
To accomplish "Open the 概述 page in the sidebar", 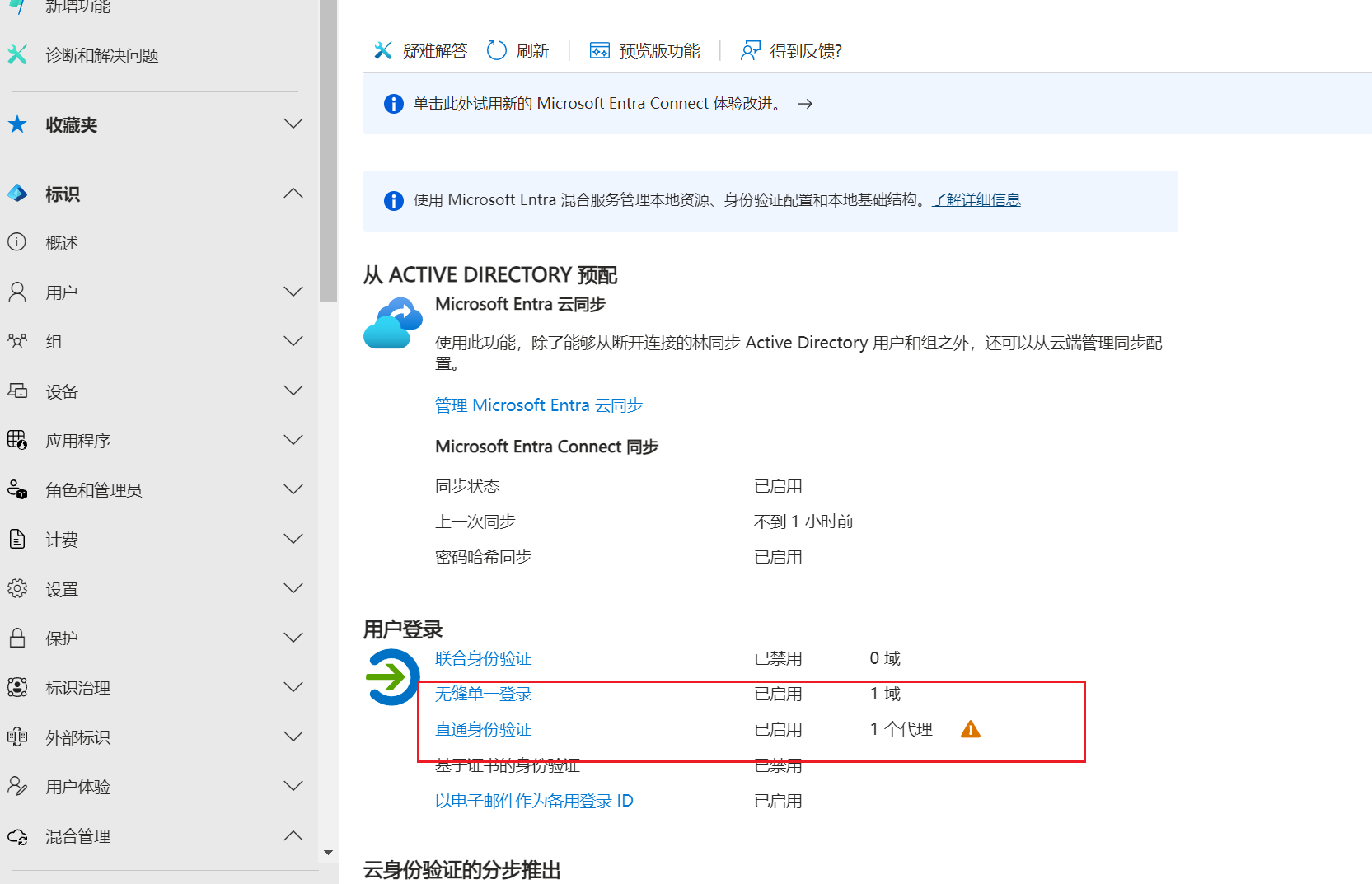I will pyautogui.click(x=62, y=243).
